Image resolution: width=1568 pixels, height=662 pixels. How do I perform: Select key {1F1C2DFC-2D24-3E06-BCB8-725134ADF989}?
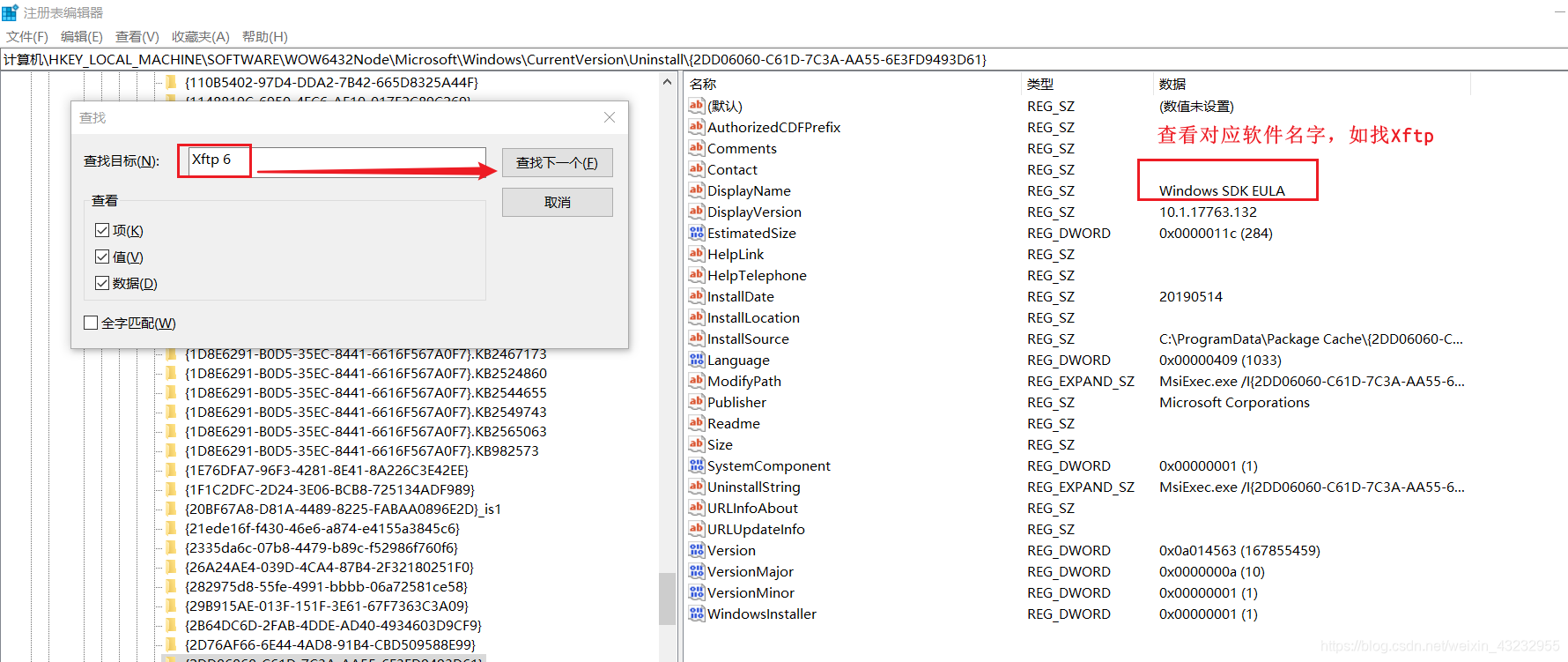pyautogui.click(x=329, y=489)
